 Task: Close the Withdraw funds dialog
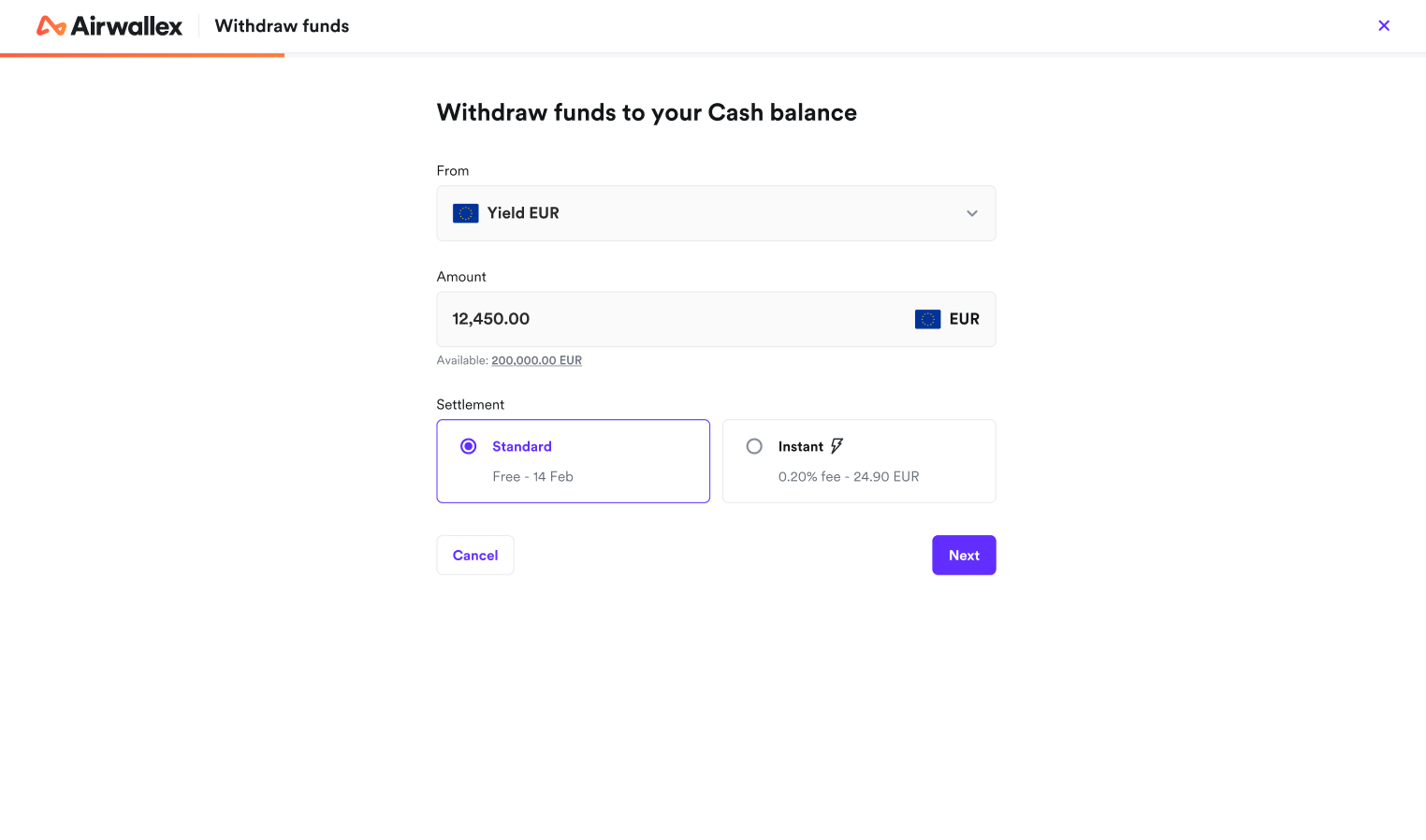(1384, 26)
